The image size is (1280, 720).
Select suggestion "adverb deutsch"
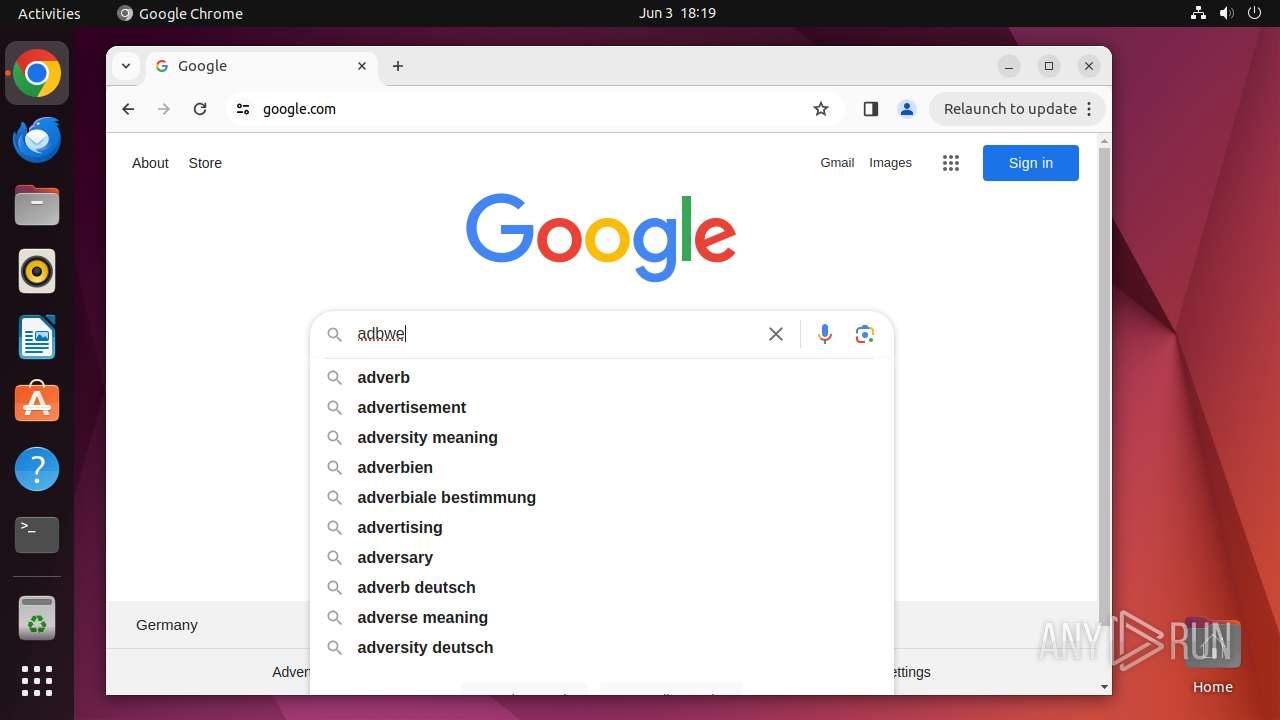(602, 587)
